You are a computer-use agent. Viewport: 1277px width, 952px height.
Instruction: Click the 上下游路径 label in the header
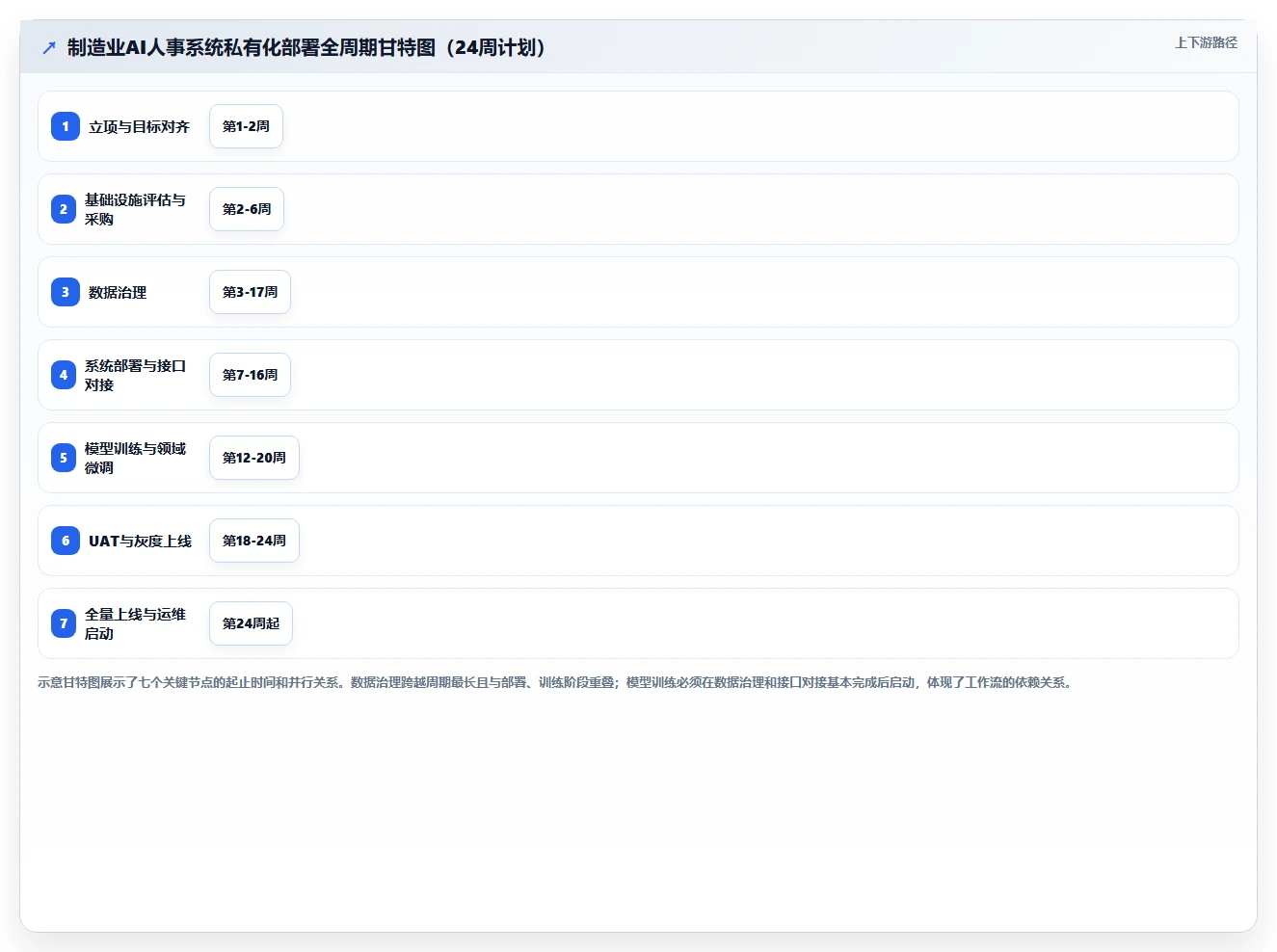(1206, 42)
